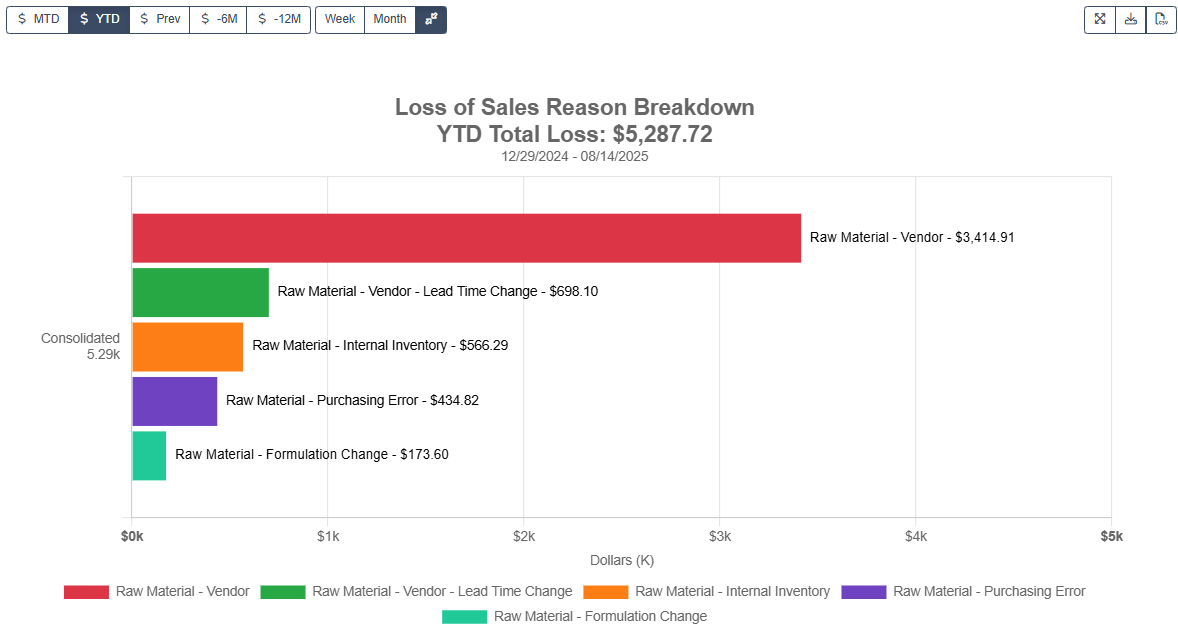Click the compare arrows icon beside Month

pos(430,19)
